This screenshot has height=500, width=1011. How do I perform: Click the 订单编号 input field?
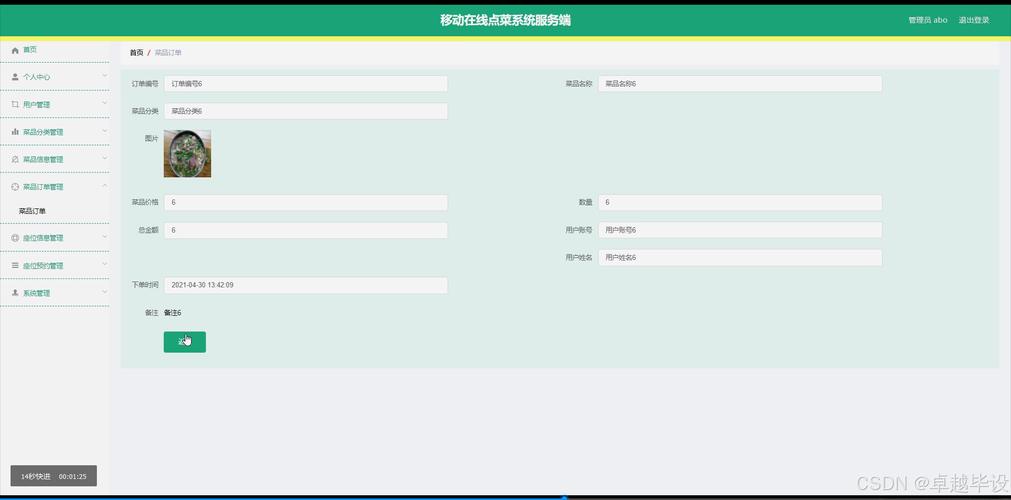pos(305,84)
